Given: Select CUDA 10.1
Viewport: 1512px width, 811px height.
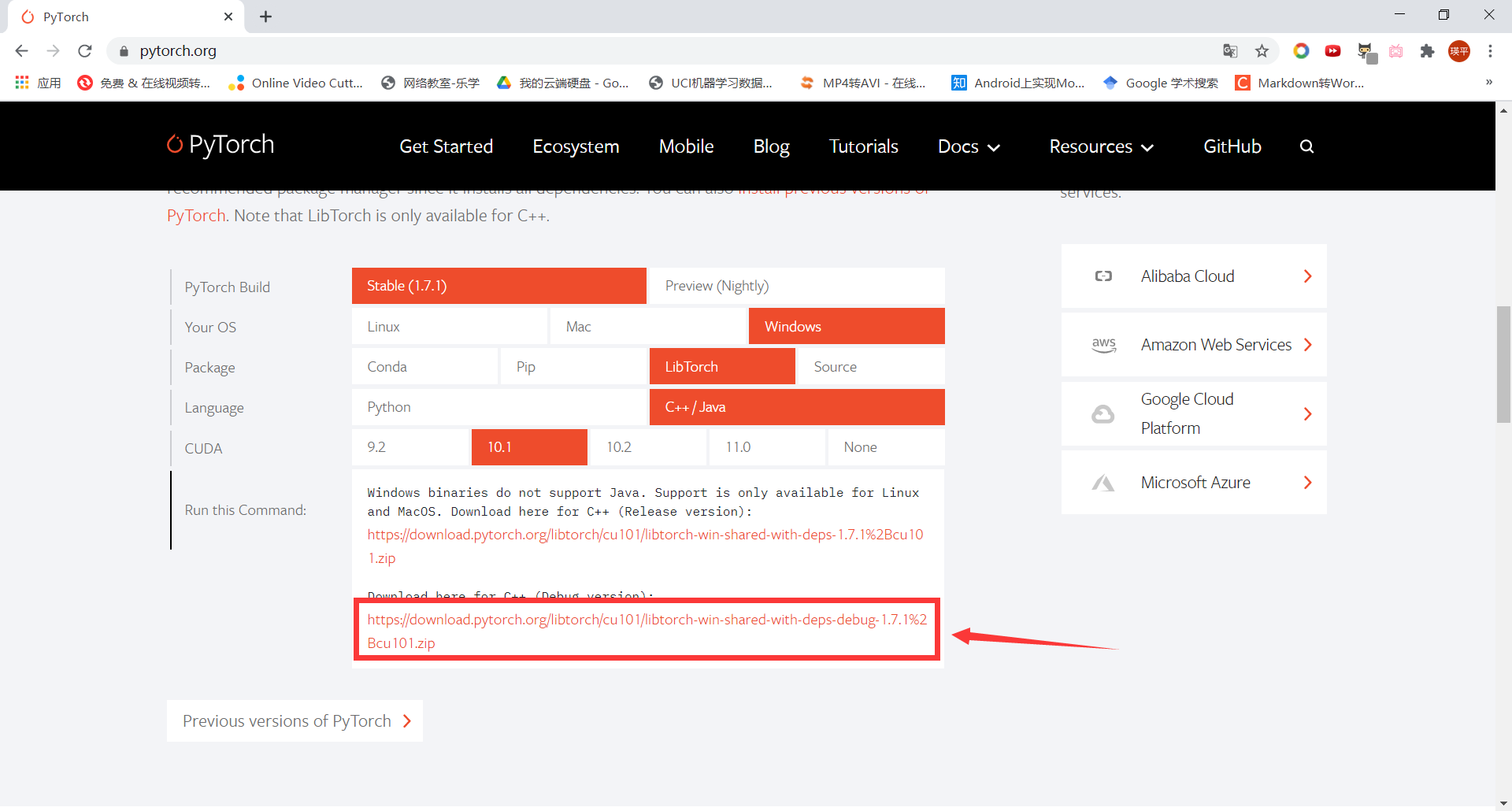Looking at the screenshot, I should [x=529, y=447].
